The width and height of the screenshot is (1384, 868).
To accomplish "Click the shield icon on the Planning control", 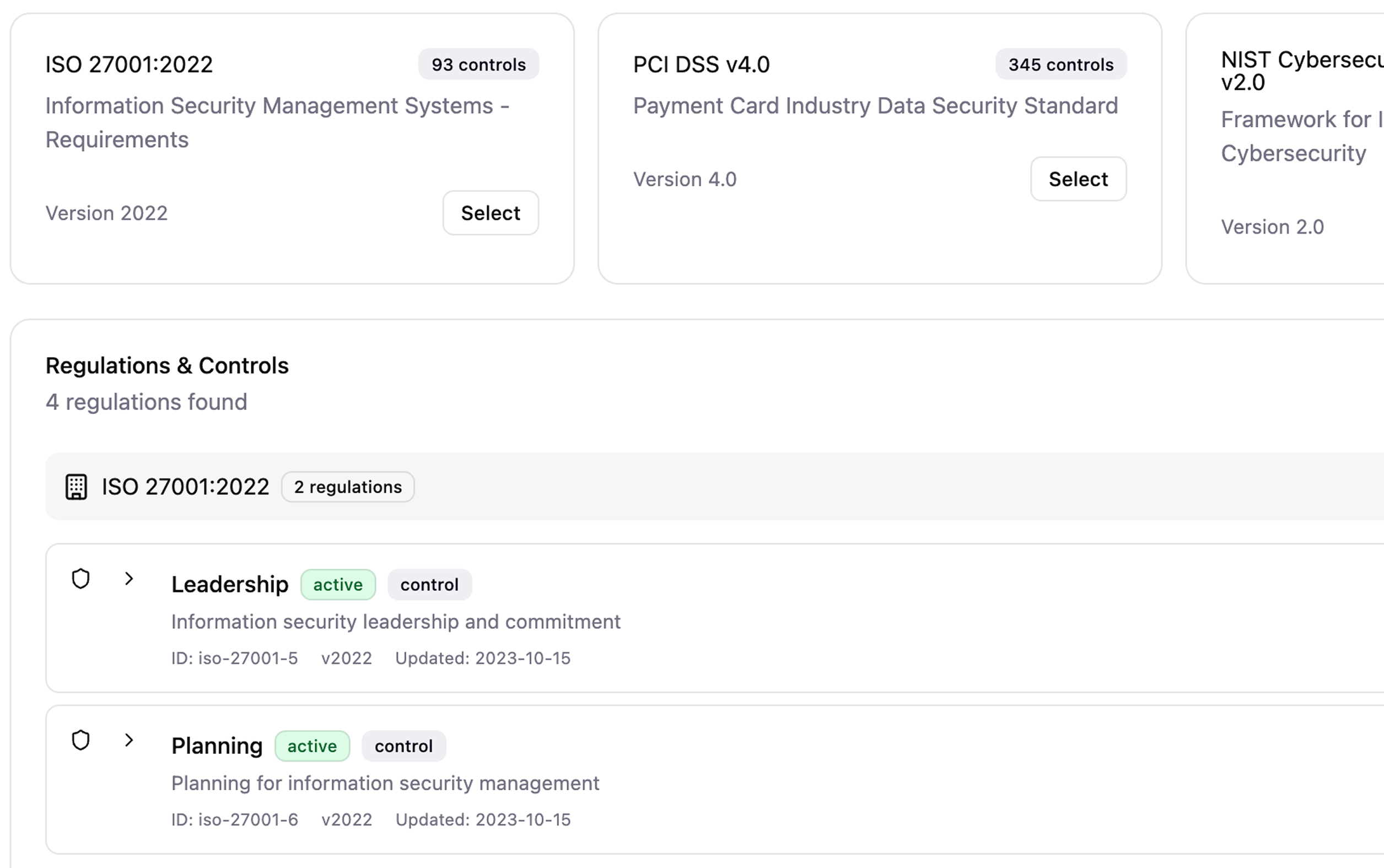I will pos(80,740).
